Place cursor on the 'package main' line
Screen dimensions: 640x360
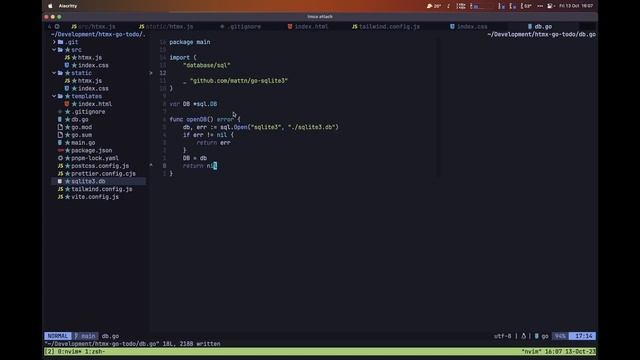pos(190,42)
